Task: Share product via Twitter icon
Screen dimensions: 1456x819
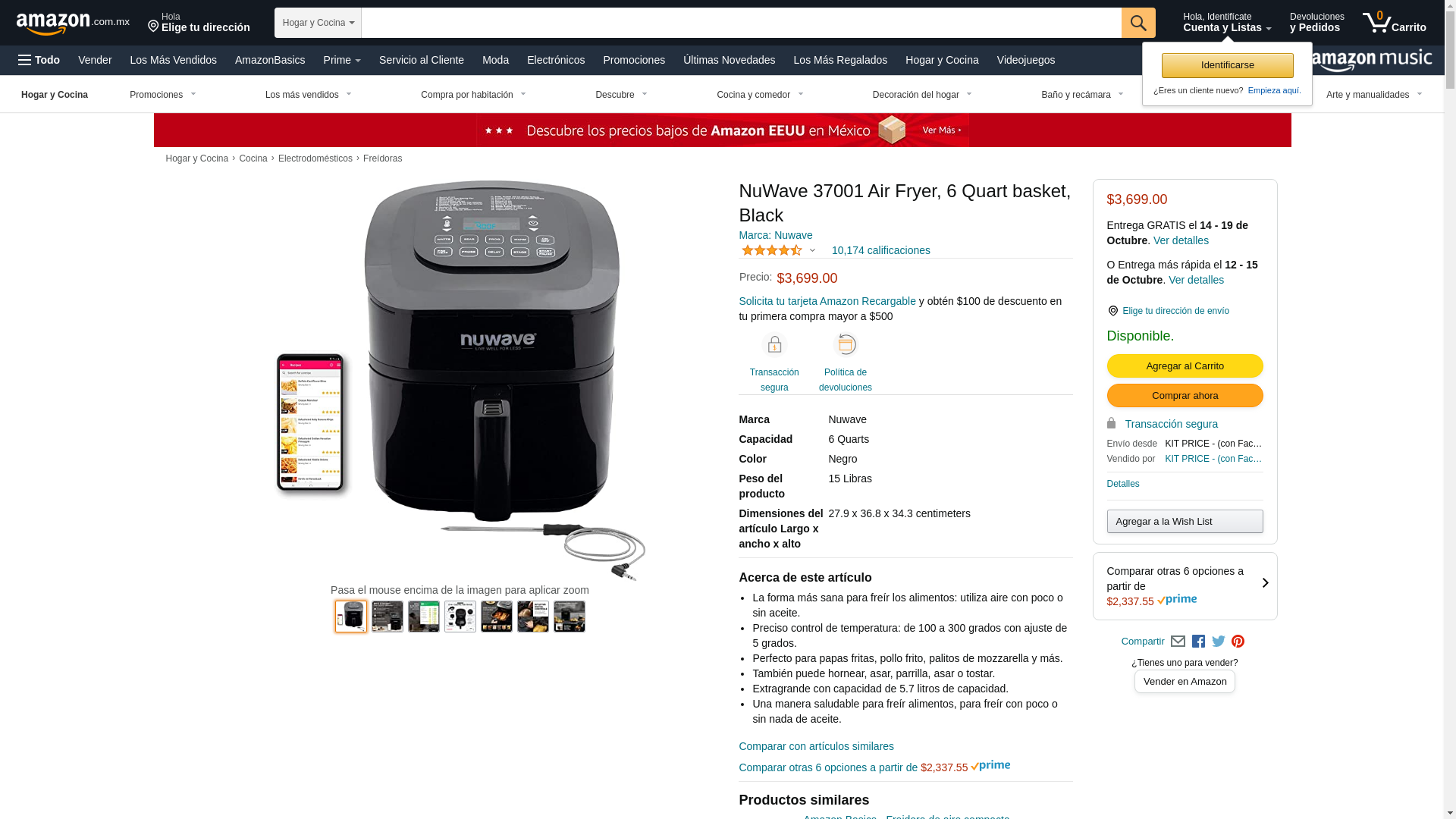Action: pyautogui.click(x=1218, y=642)
